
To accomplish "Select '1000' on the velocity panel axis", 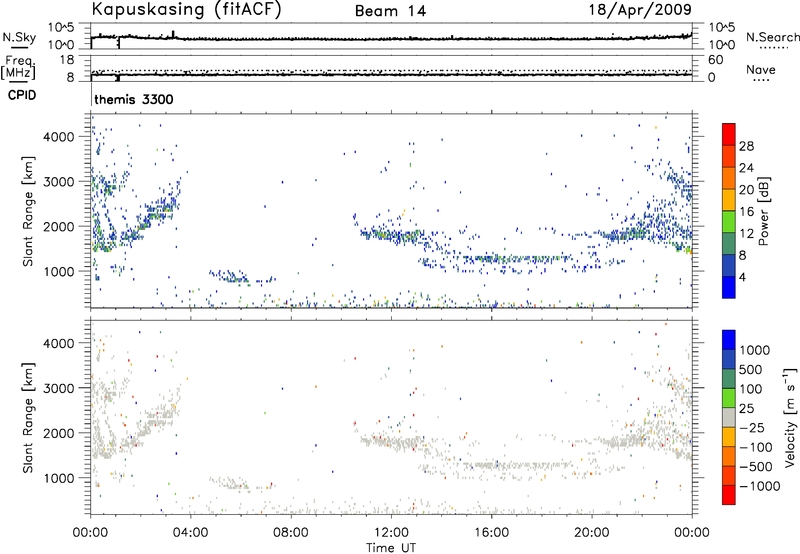I will coord(59,478).
